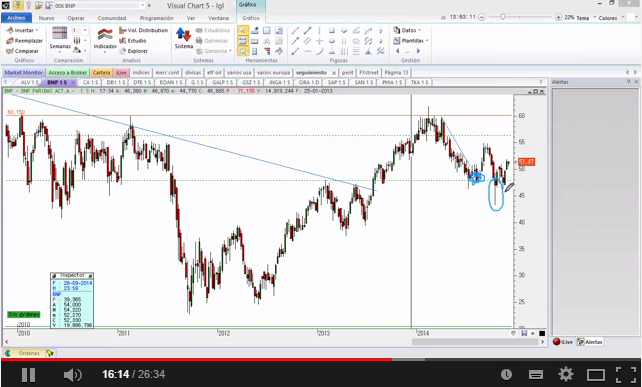Toggle the highlighted bottom-left Herramientas tool

click(x=243, y=51)
